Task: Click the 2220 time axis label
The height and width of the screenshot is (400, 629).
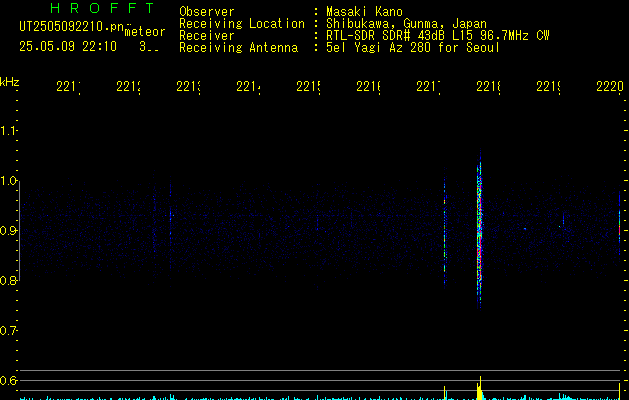Action: coord(610,87)
